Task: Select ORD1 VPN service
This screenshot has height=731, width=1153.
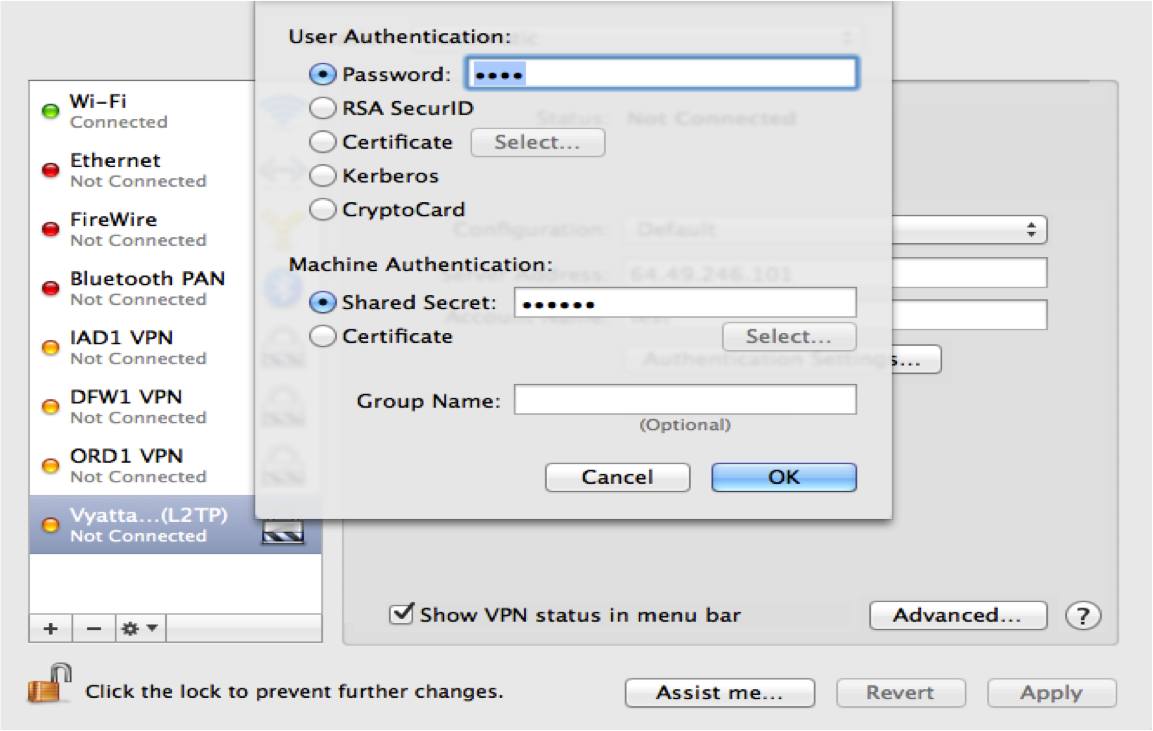Action: 142,466
